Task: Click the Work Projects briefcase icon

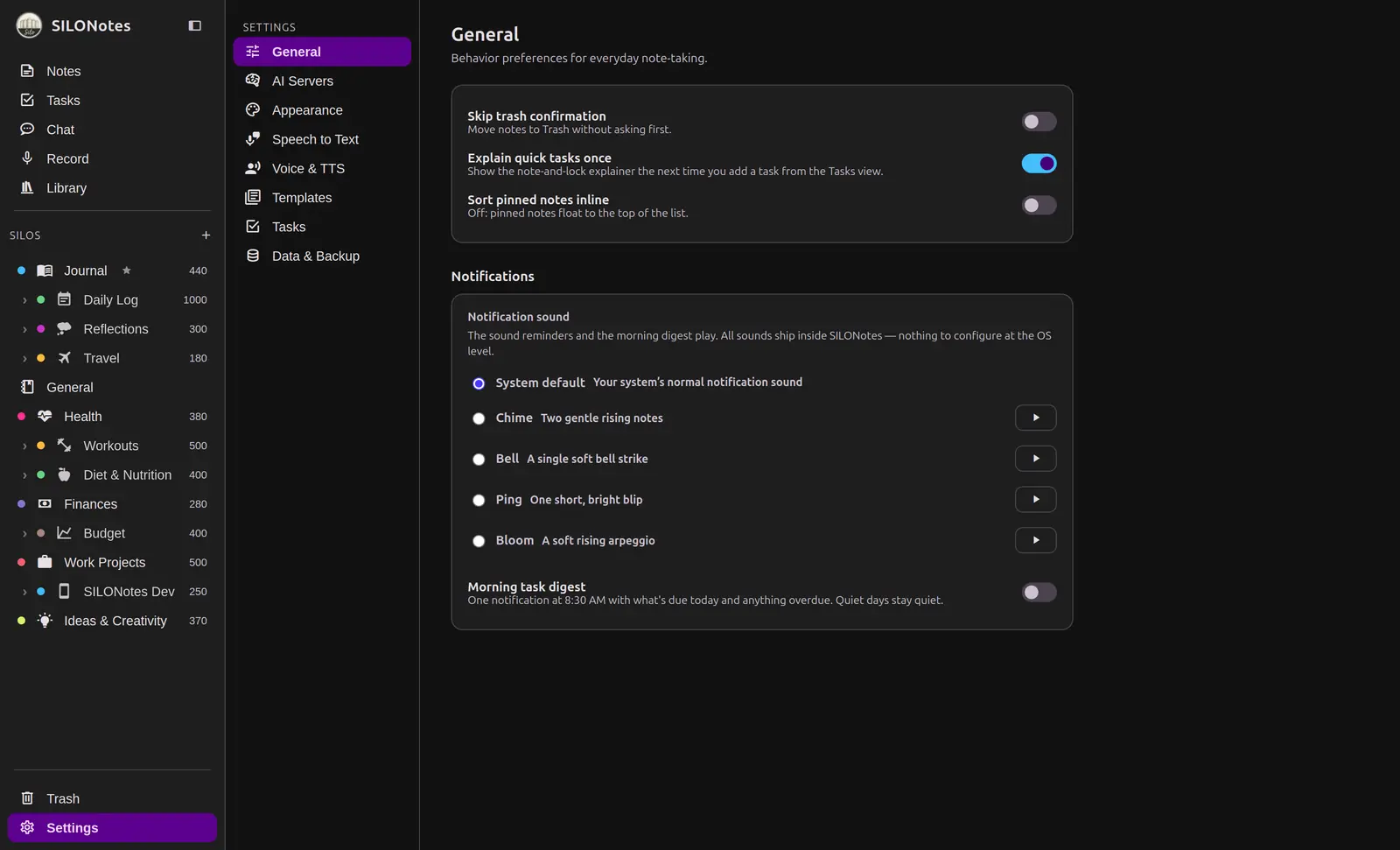Action: pos(45,562)
